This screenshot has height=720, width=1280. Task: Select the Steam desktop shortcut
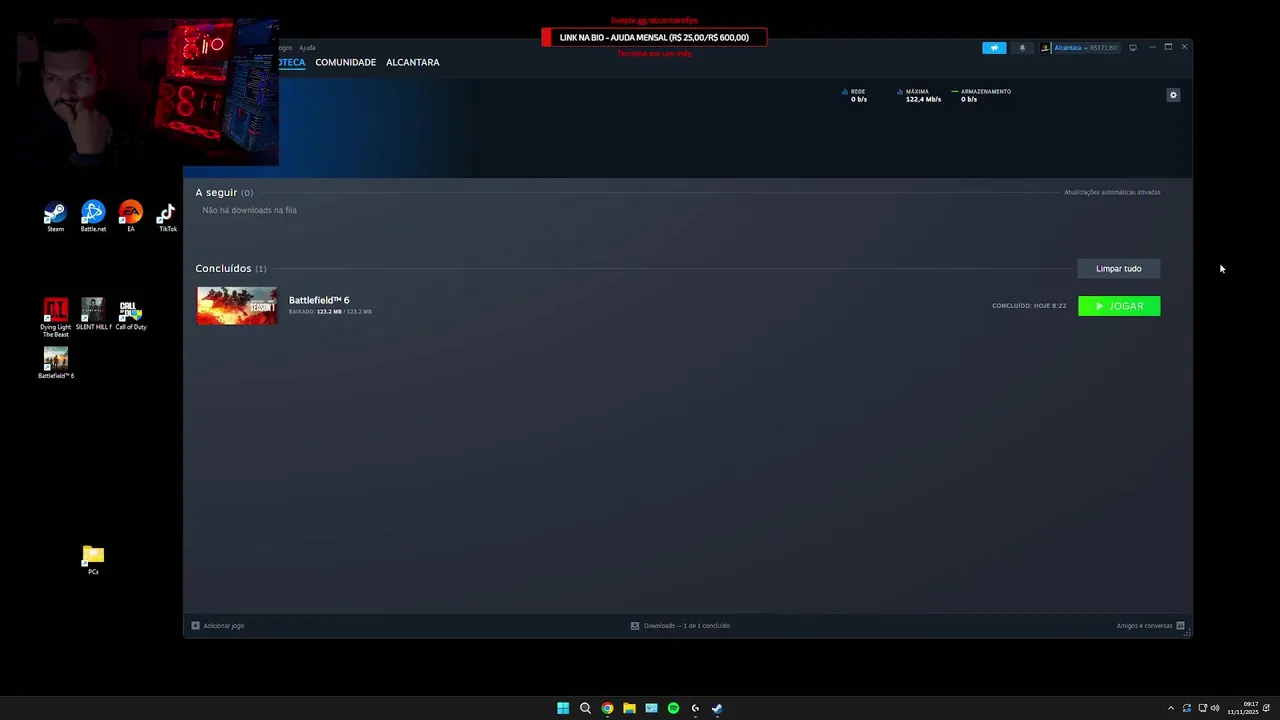click(55, 216)
